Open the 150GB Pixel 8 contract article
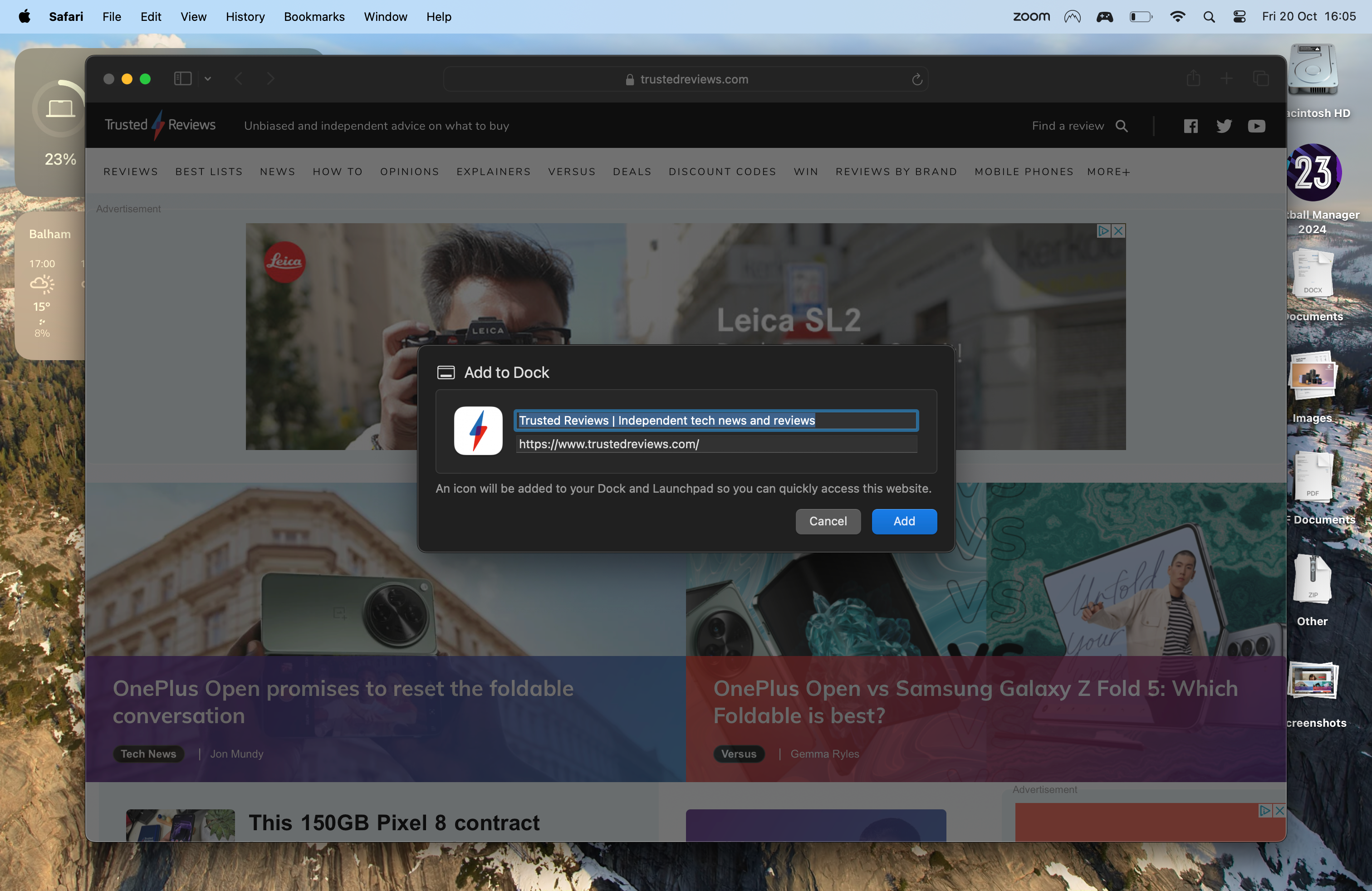 pyautogui.click(x=394, y=822)
